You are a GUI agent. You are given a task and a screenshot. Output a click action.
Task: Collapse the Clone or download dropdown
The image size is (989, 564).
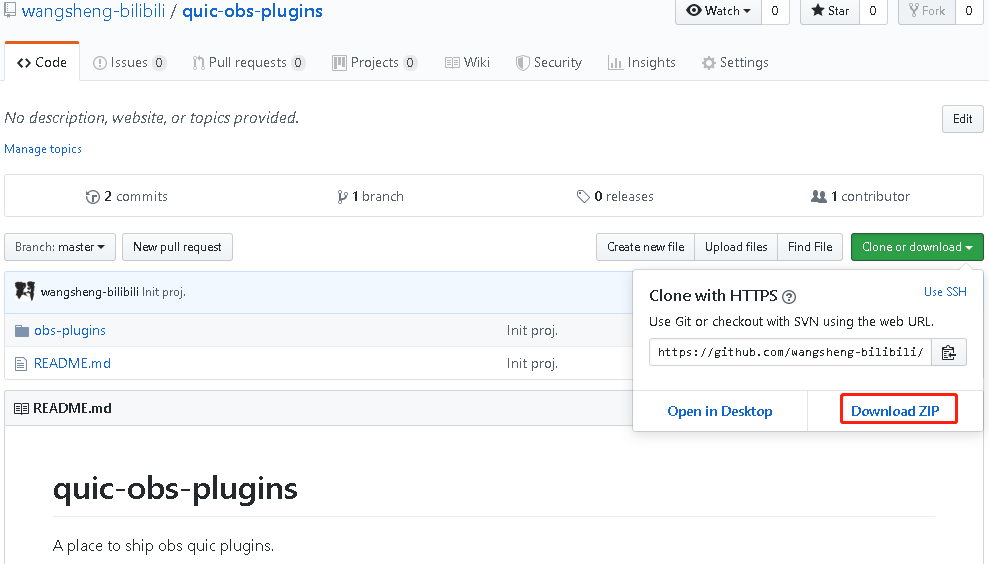coord(917,247)
